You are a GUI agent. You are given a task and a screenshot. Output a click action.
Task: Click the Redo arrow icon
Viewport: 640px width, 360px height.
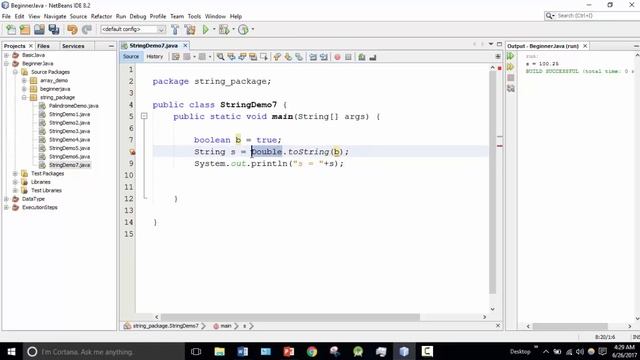point(87,29)
